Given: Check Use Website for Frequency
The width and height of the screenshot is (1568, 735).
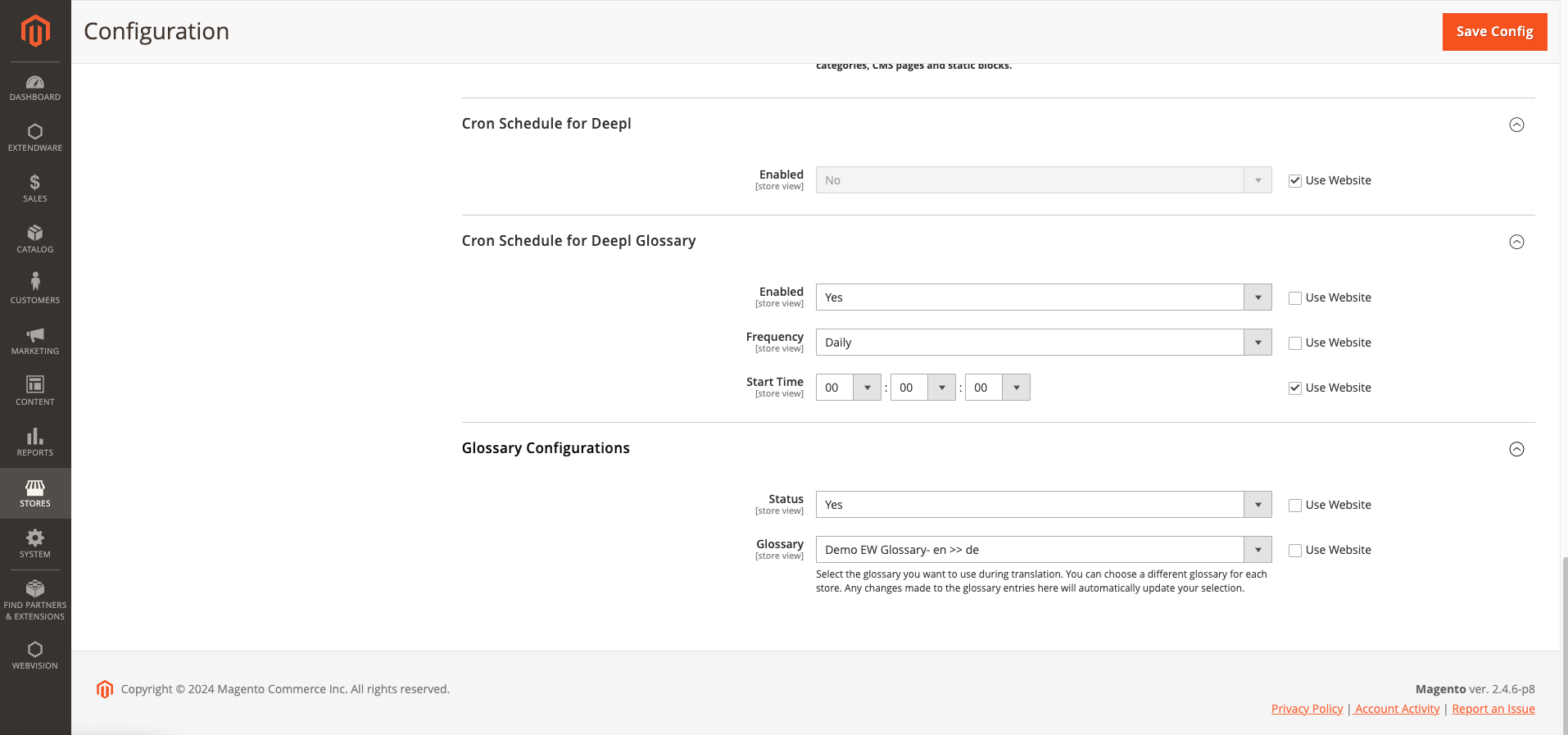Looking at the screenshot, I should [x=1295, y=343].
